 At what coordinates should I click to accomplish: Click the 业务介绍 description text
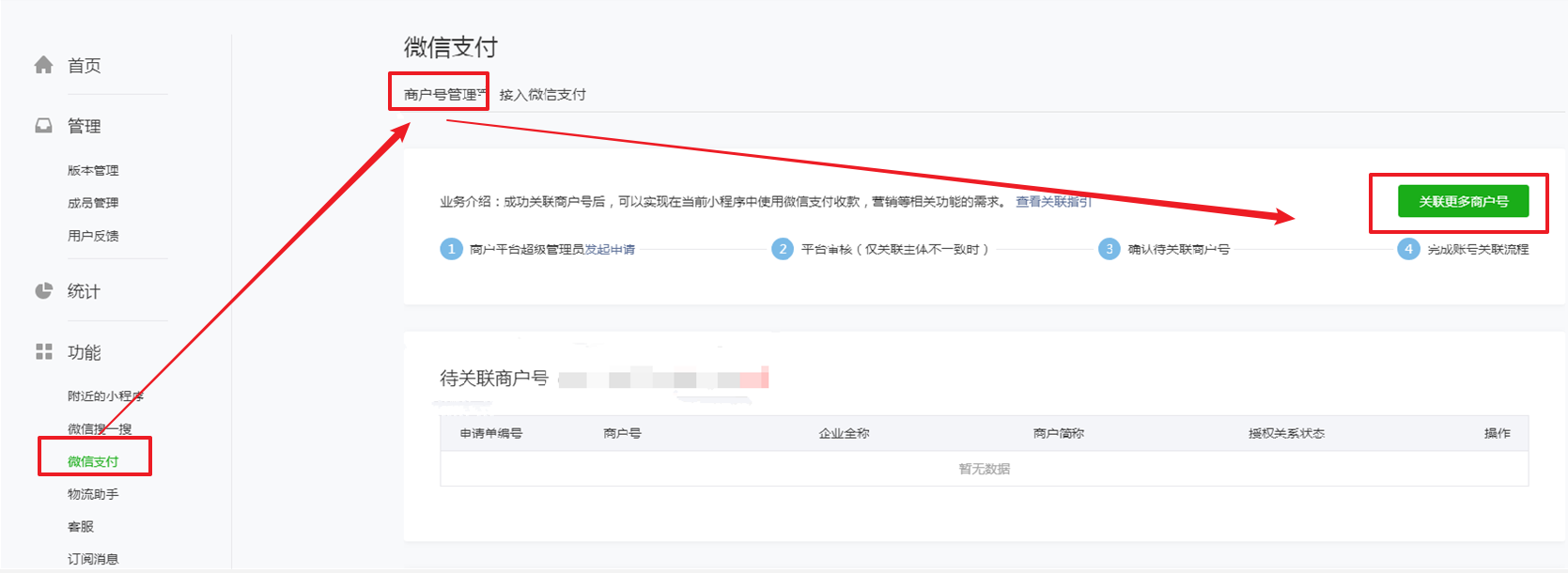723,201
